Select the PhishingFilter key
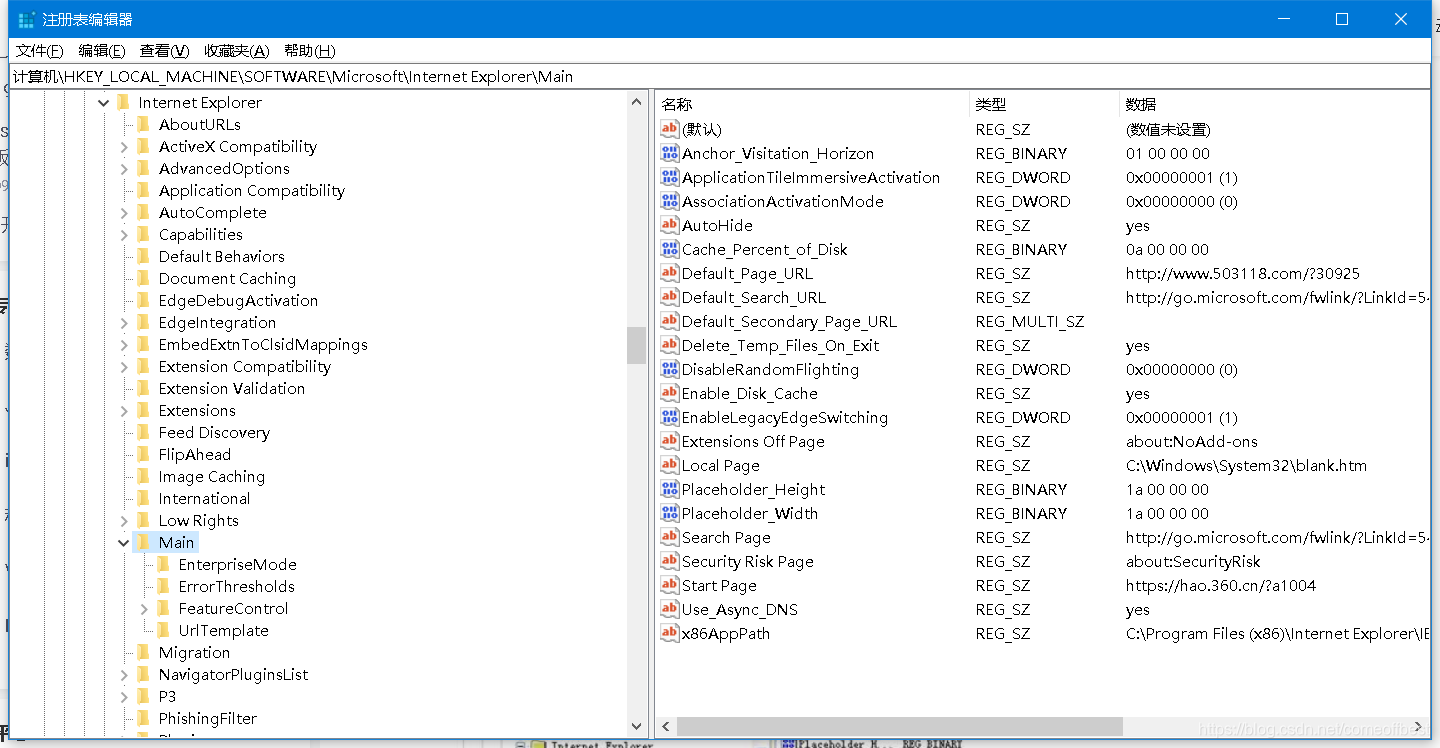 pyautogui.click(x=207, y=718)
